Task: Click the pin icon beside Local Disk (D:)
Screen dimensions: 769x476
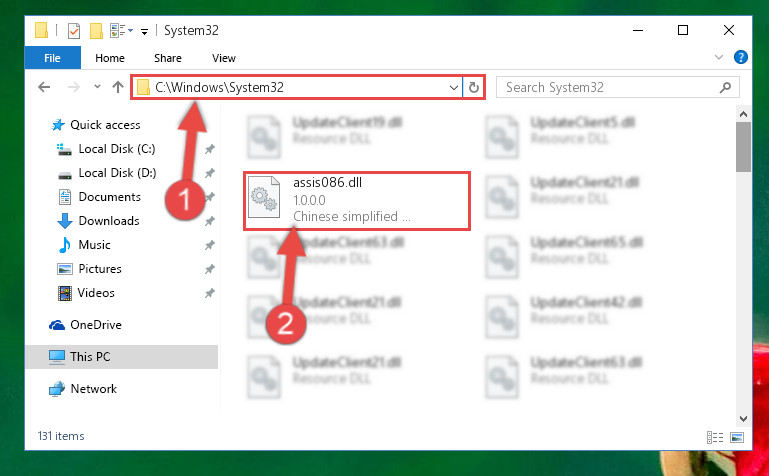Action: pos(209,173)
